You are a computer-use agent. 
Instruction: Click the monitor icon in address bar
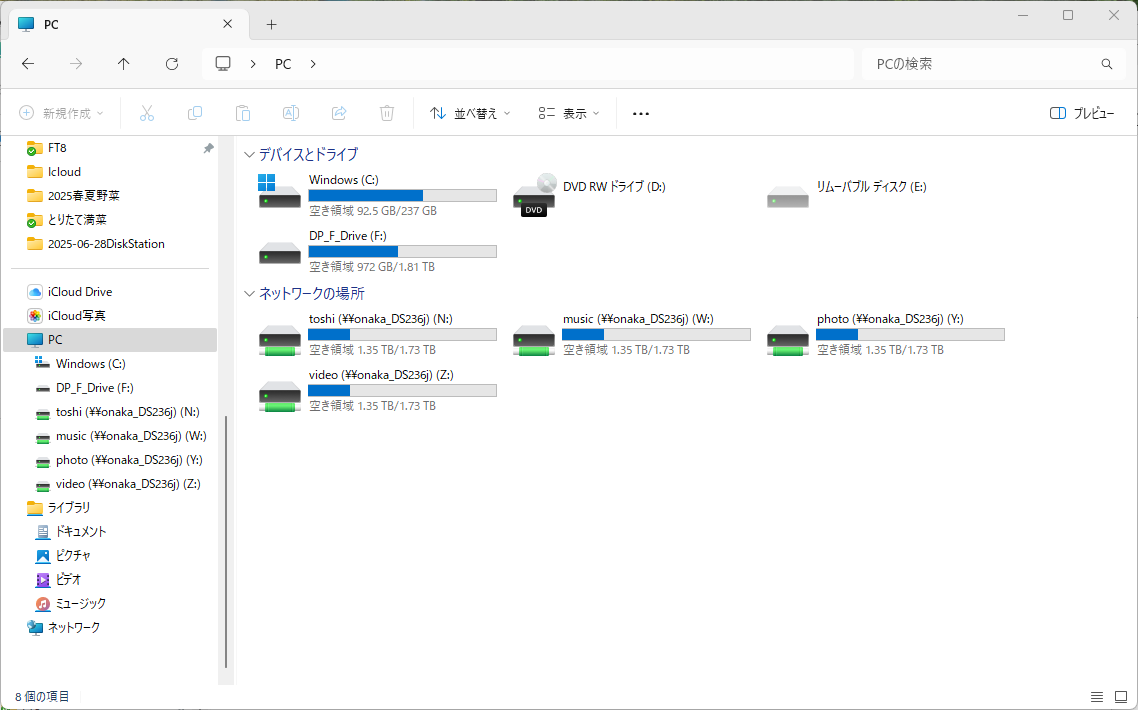223,64
